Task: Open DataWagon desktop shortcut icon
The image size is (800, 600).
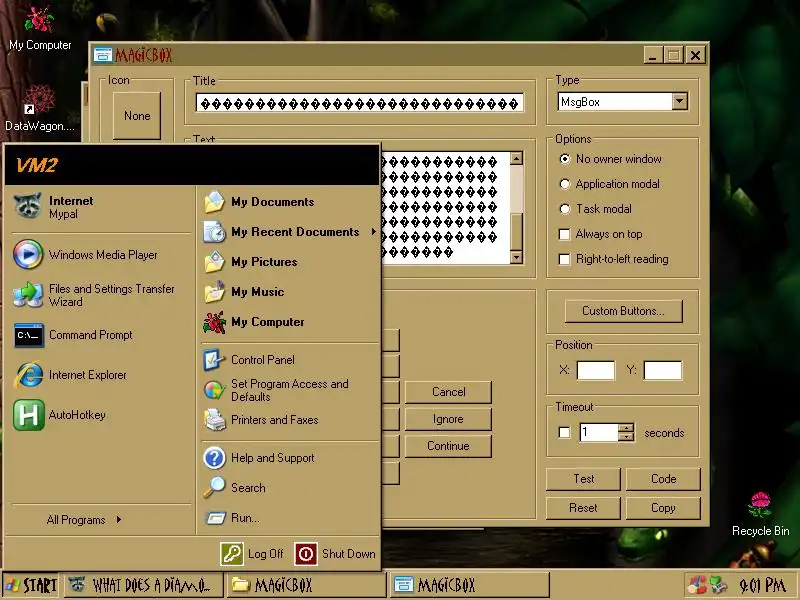Action: (x=39, y=99)
